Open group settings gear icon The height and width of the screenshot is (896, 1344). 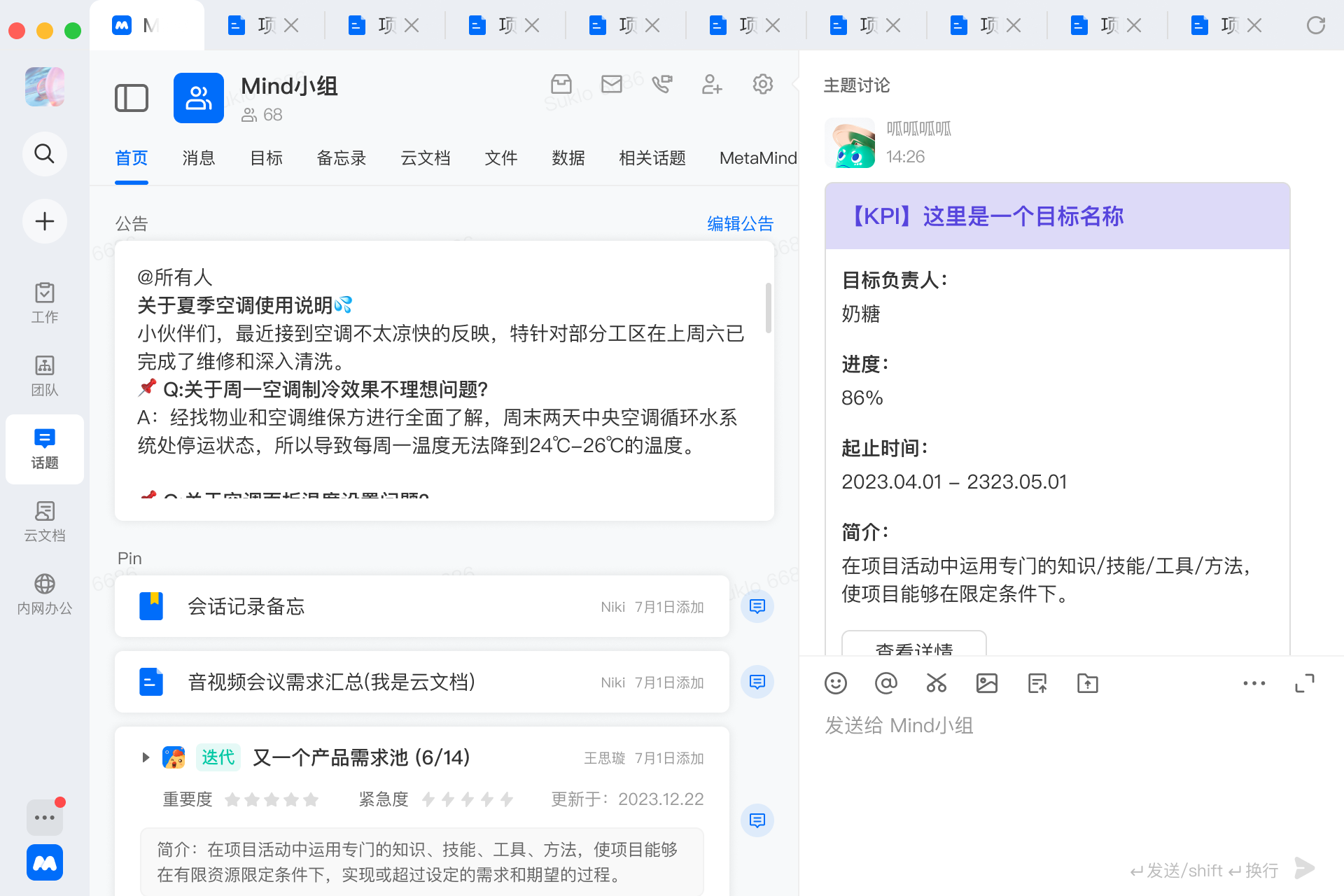pyautogui.click(x=762, y=85)
